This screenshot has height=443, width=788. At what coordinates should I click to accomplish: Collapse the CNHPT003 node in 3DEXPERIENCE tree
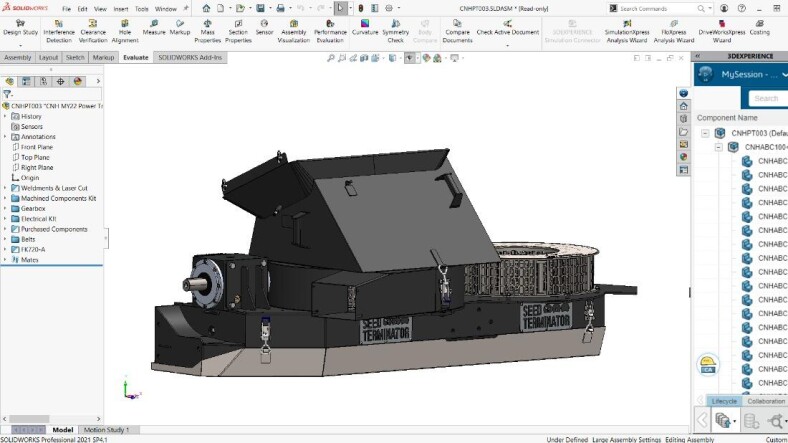[x=705, y=132]
